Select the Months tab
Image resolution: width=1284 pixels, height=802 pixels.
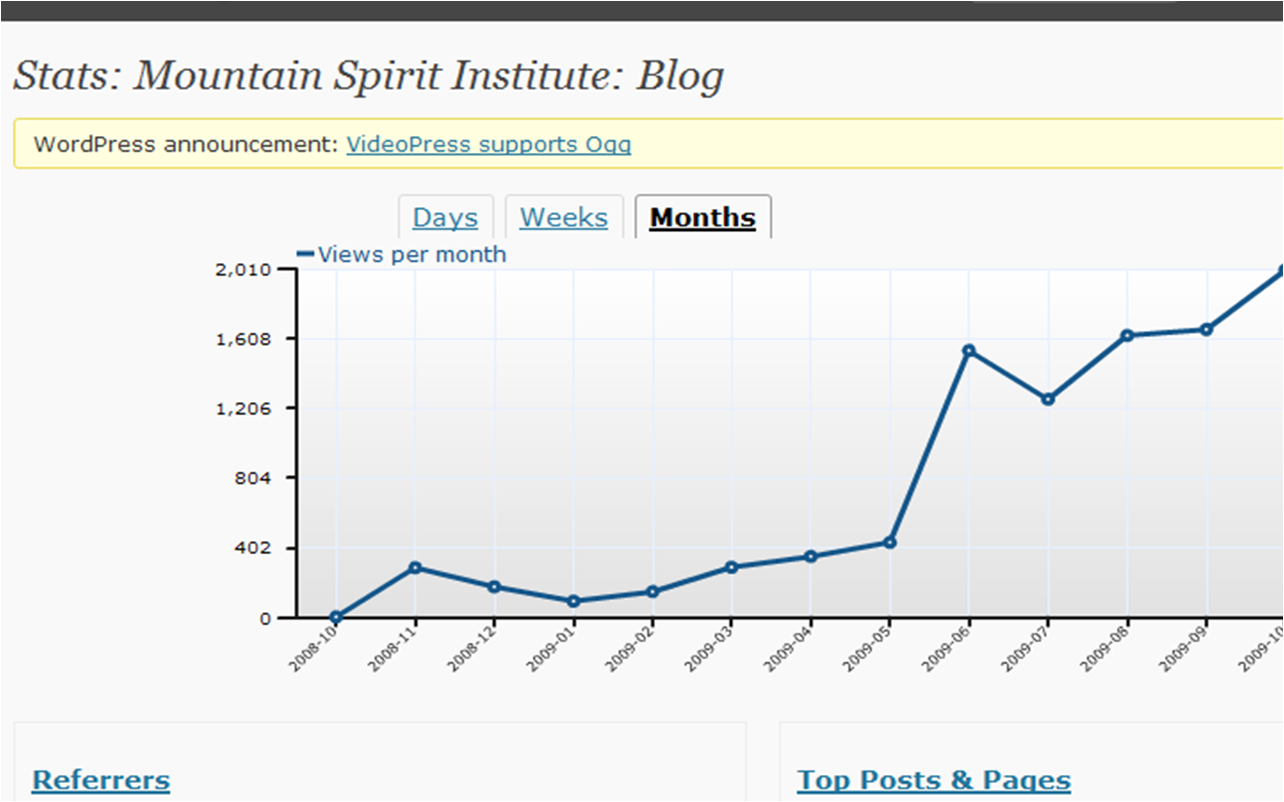(x=702, y=218)
